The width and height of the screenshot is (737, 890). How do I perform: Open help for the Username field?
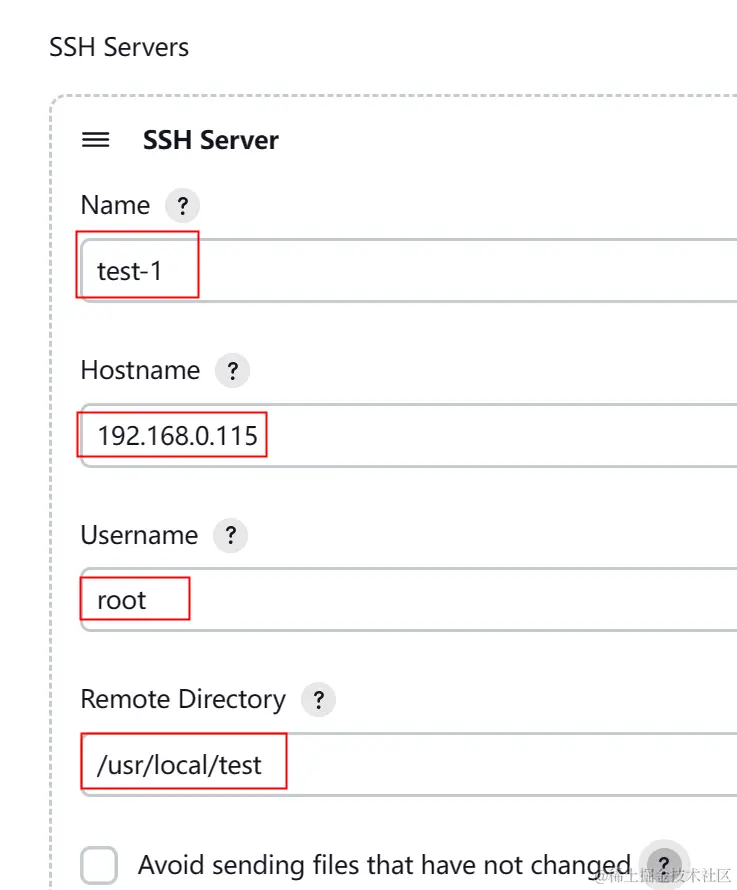click(230, 535)
